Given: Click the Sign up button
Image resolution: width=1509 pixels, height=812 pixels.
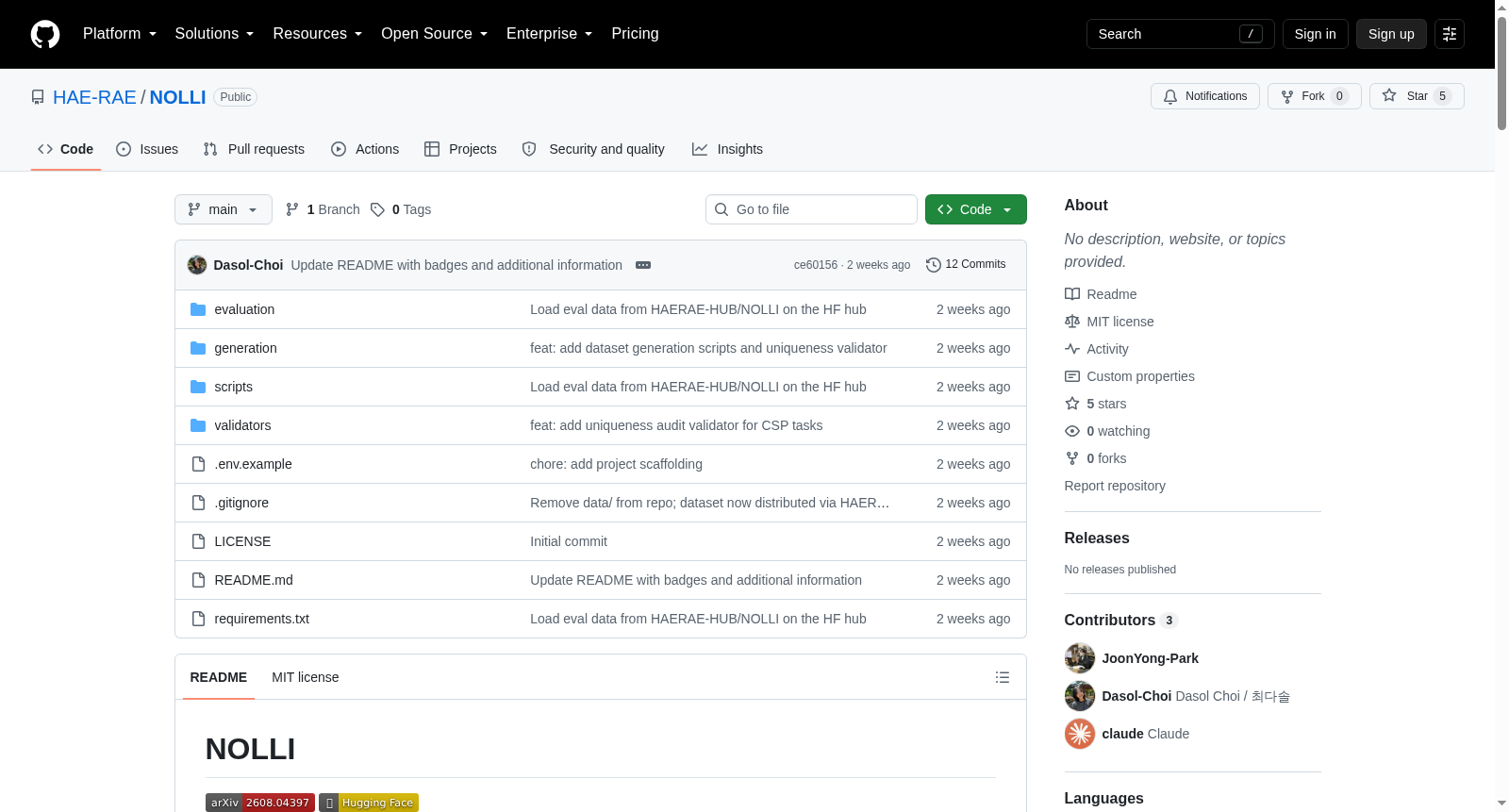Looking at the screenshot, I should pos(1391,34).
